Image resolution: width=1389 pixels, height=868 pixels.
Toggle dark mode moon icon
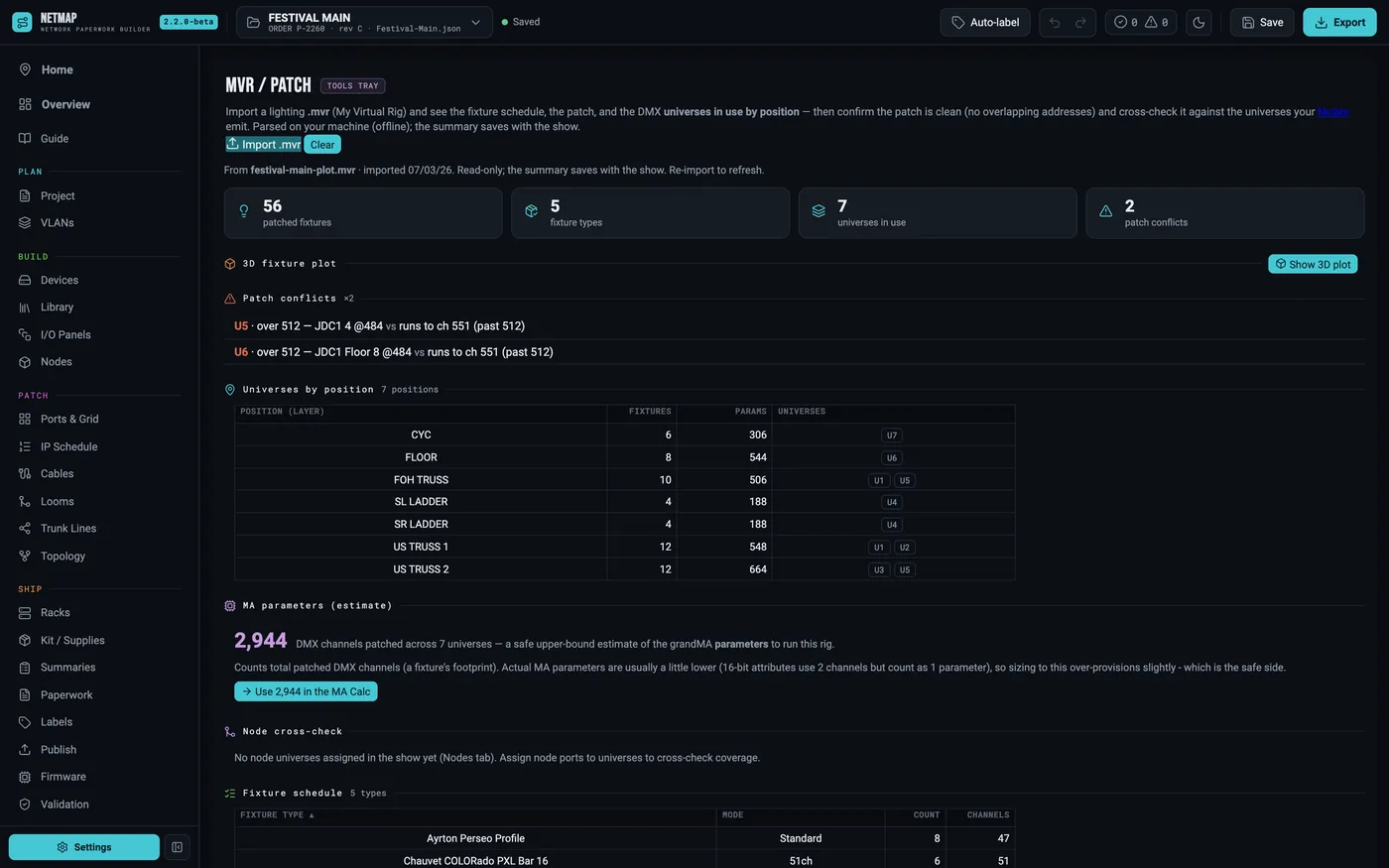point(1199,22)
